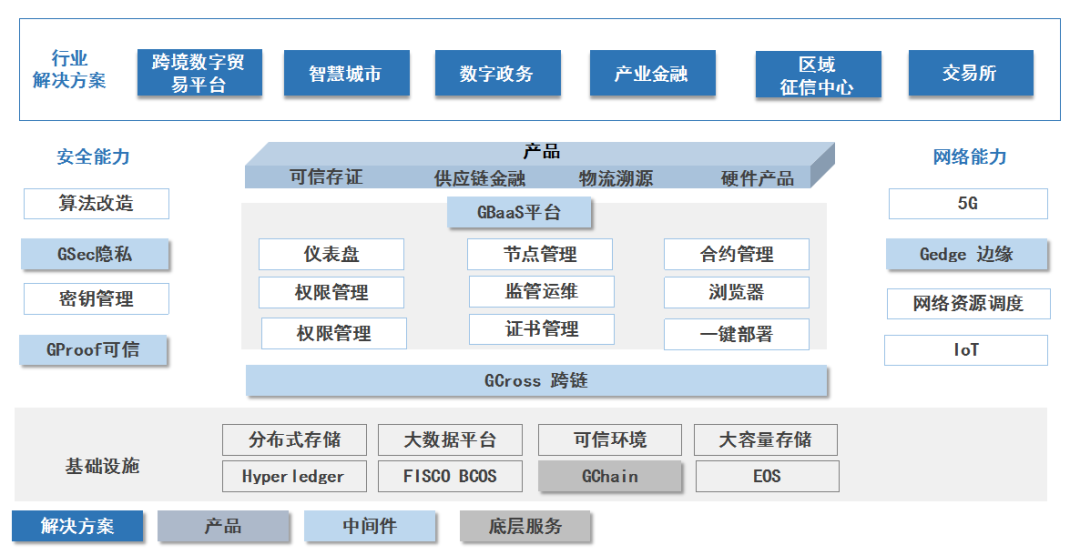Click the GBaaS平台 label box

(519, 213)
